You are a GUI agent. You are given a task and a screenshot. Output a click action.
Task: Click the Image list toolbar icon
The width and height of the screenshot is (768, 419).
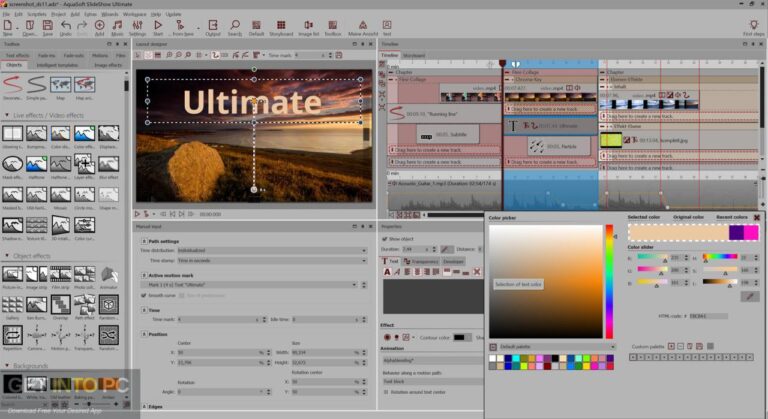click(x=308, y=25)
